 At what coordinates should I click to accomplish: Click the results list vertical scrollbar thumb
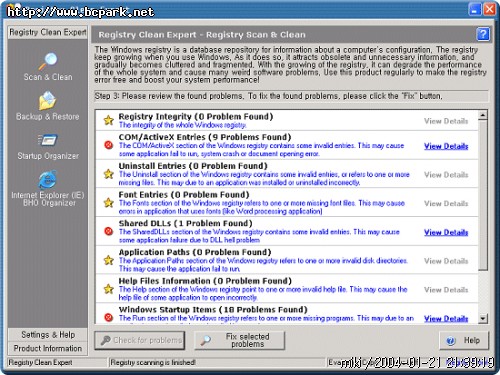pos(483,195)
